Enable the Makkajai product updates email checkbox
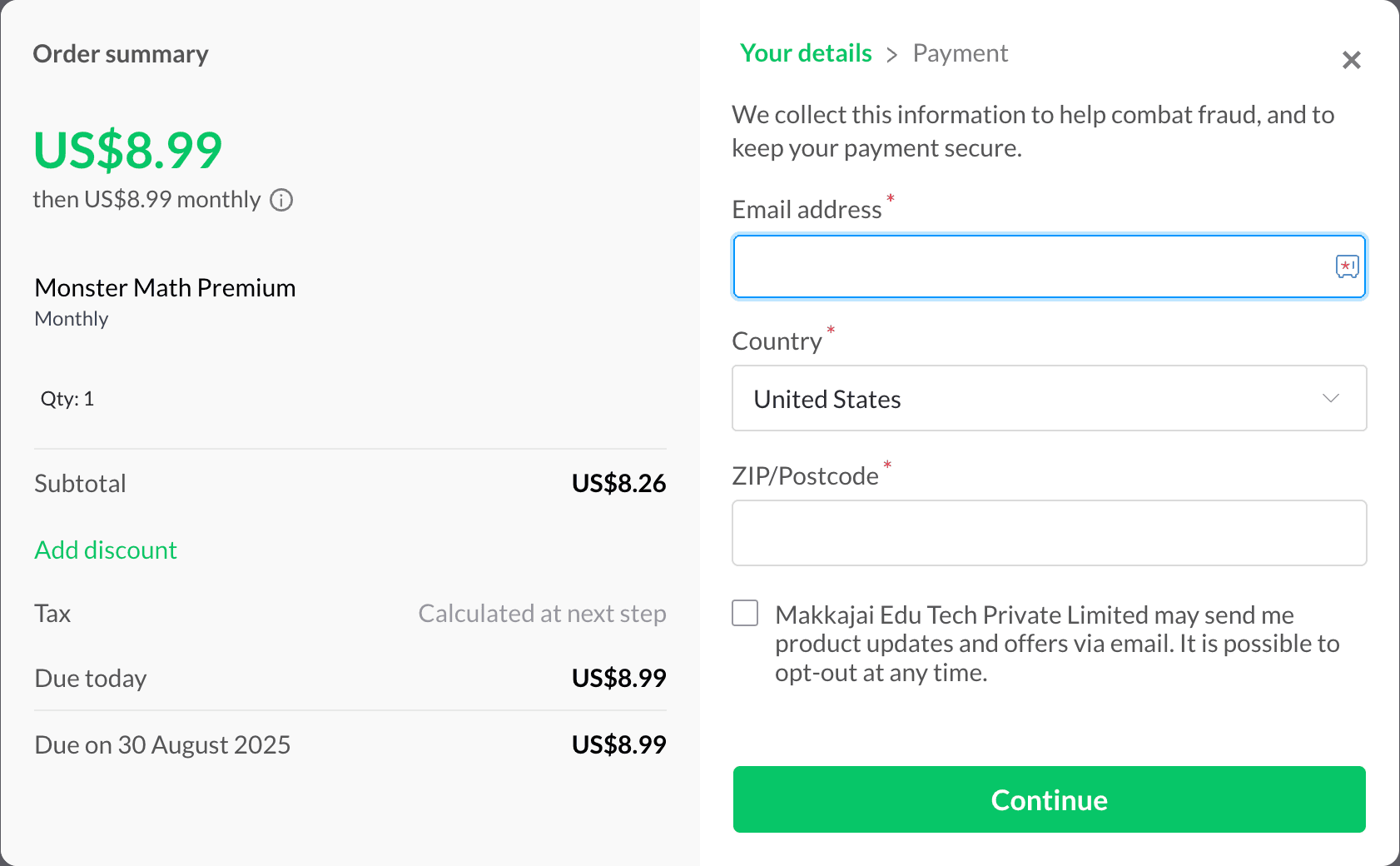 (x=745, y=613)
